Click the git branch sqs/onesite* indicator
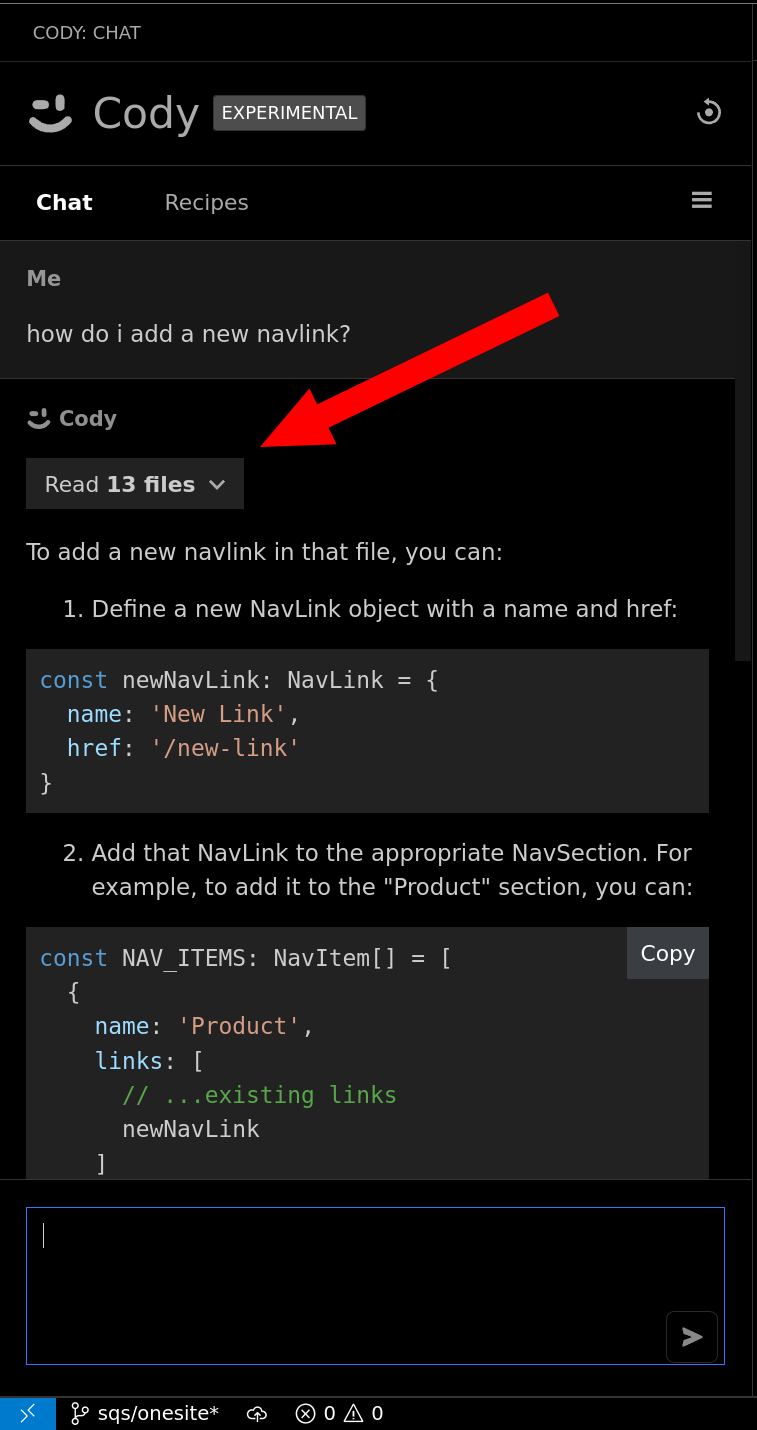This screenshot has height=1430, width=757. pos(145,1413)
